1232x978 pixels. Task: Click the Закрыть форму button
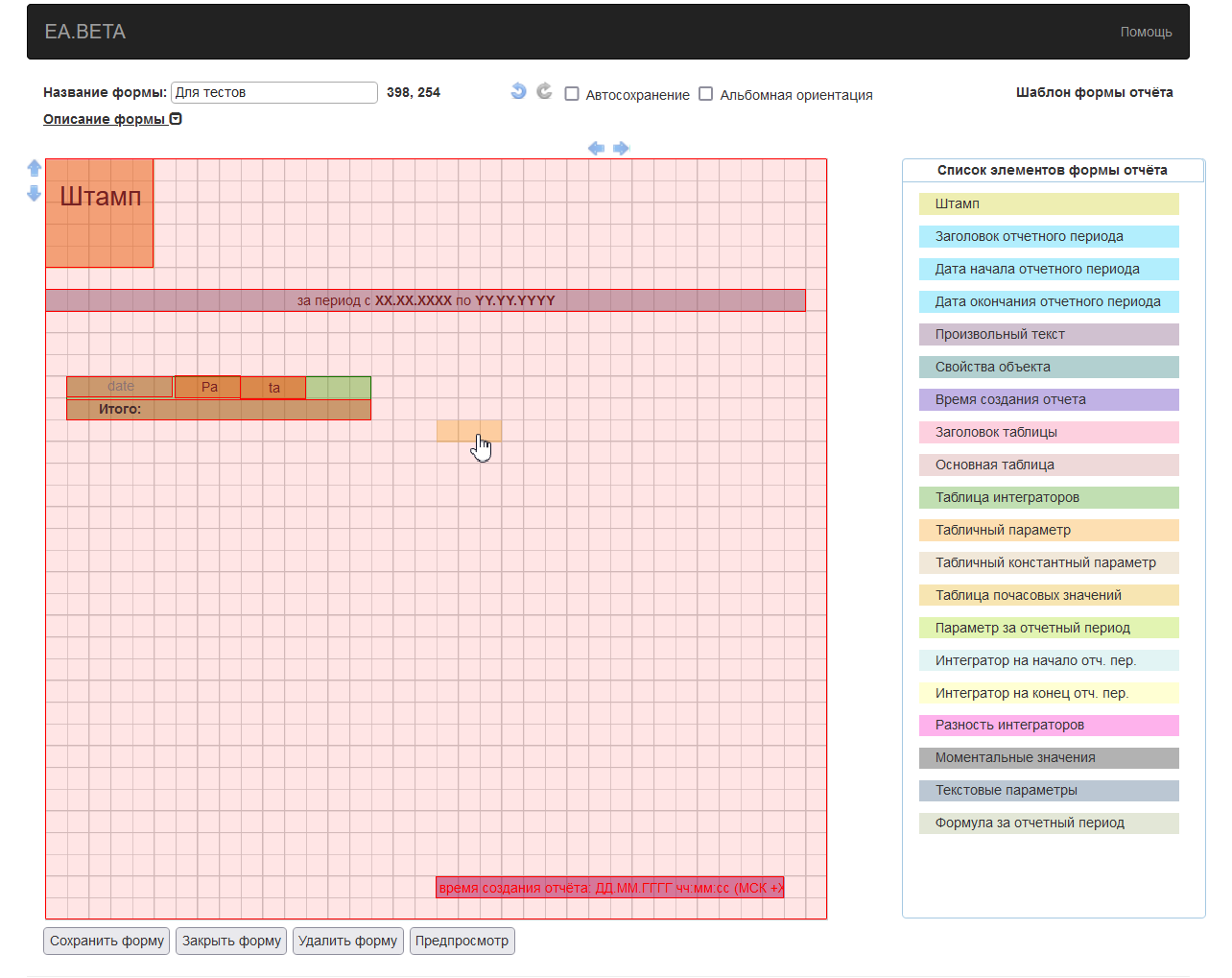pos(231,941)
